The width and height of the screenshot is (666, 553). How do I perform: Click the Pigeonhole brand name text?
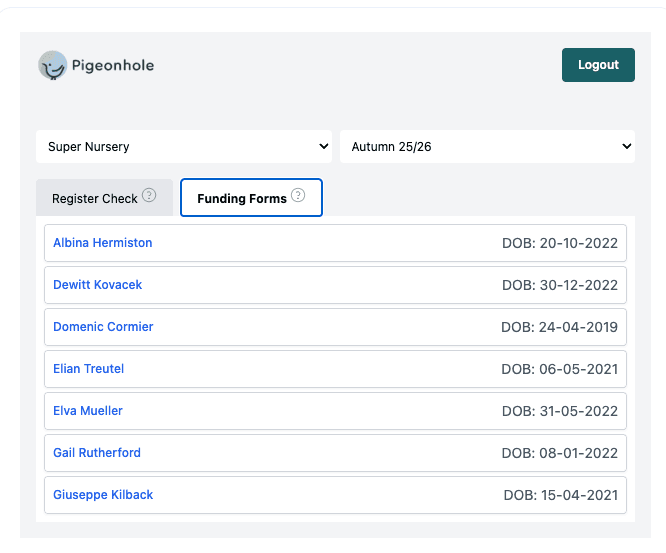pos(113,66)
